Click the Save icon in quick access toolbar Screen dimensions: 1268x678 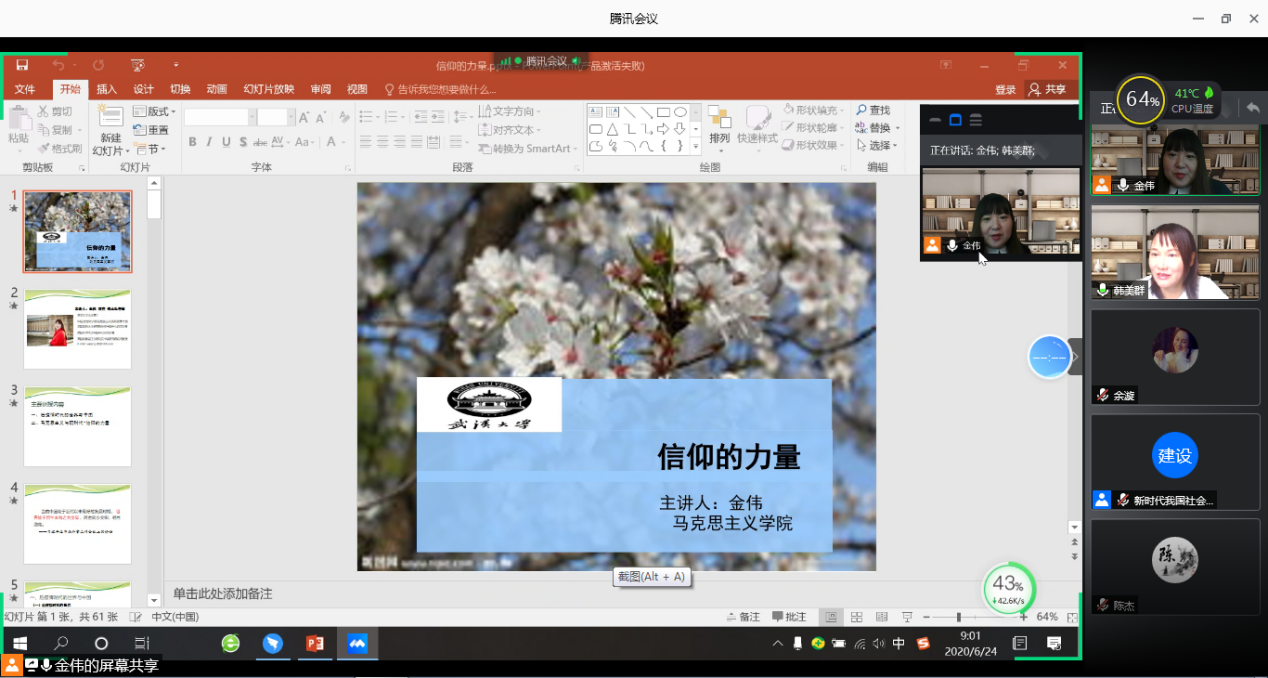[x=22, y=65]
